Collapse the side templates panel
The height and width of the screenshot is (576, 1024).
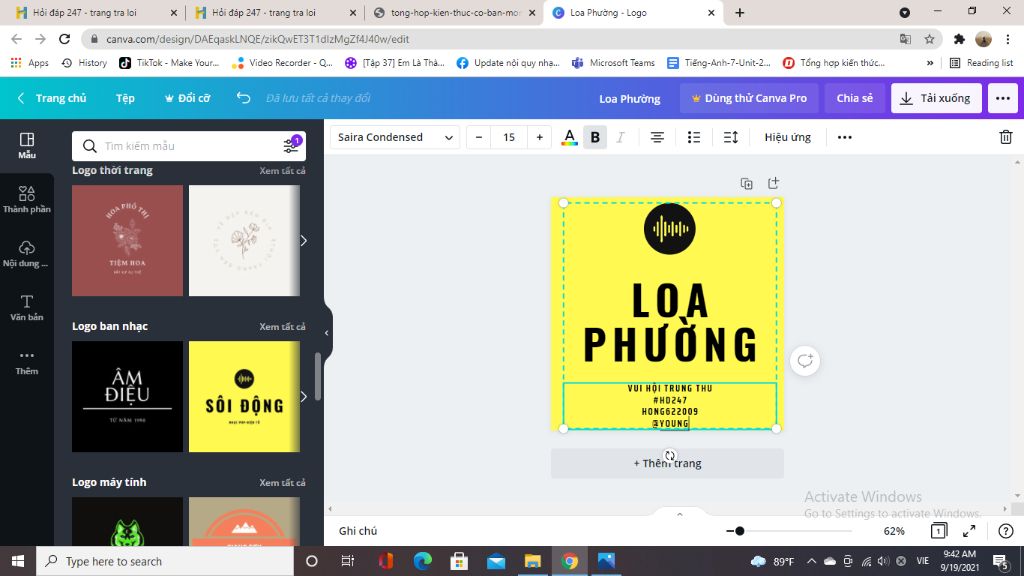327,333
